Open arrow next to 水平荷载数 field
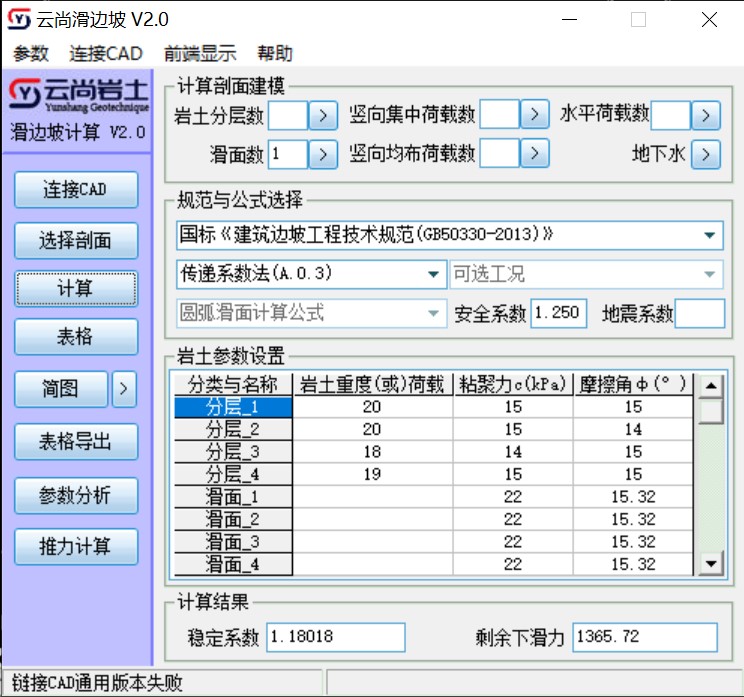The height and width of the screenshot is (697, 744). point(706,115)
